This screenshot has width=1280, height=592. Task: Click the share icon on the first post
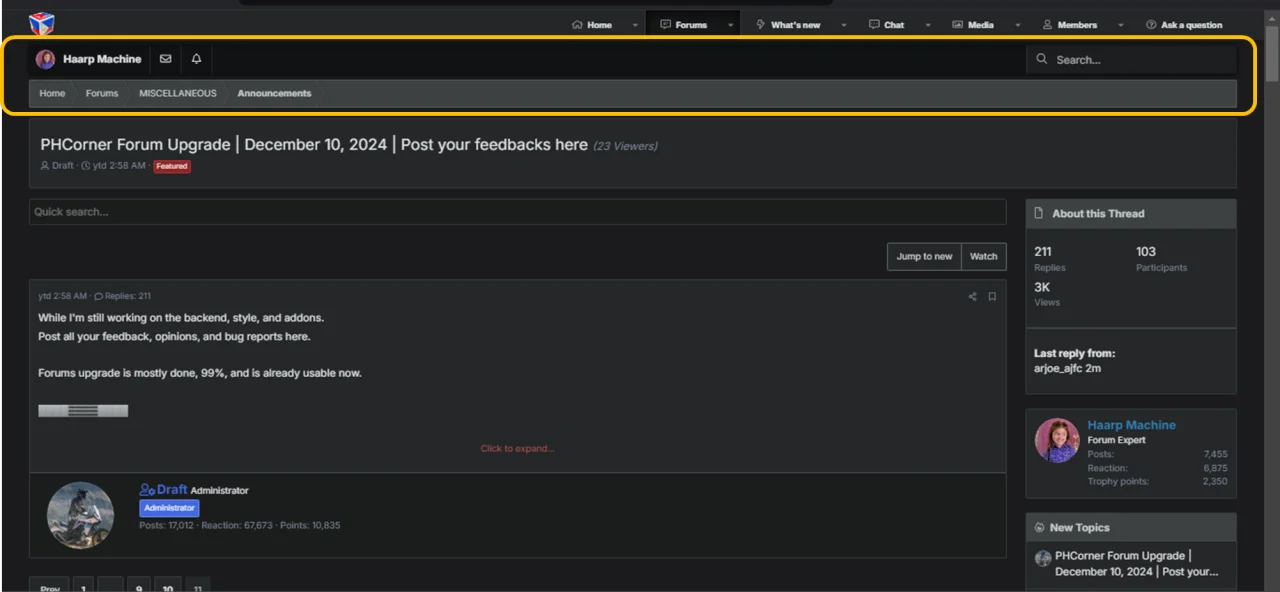coord(972,296)
